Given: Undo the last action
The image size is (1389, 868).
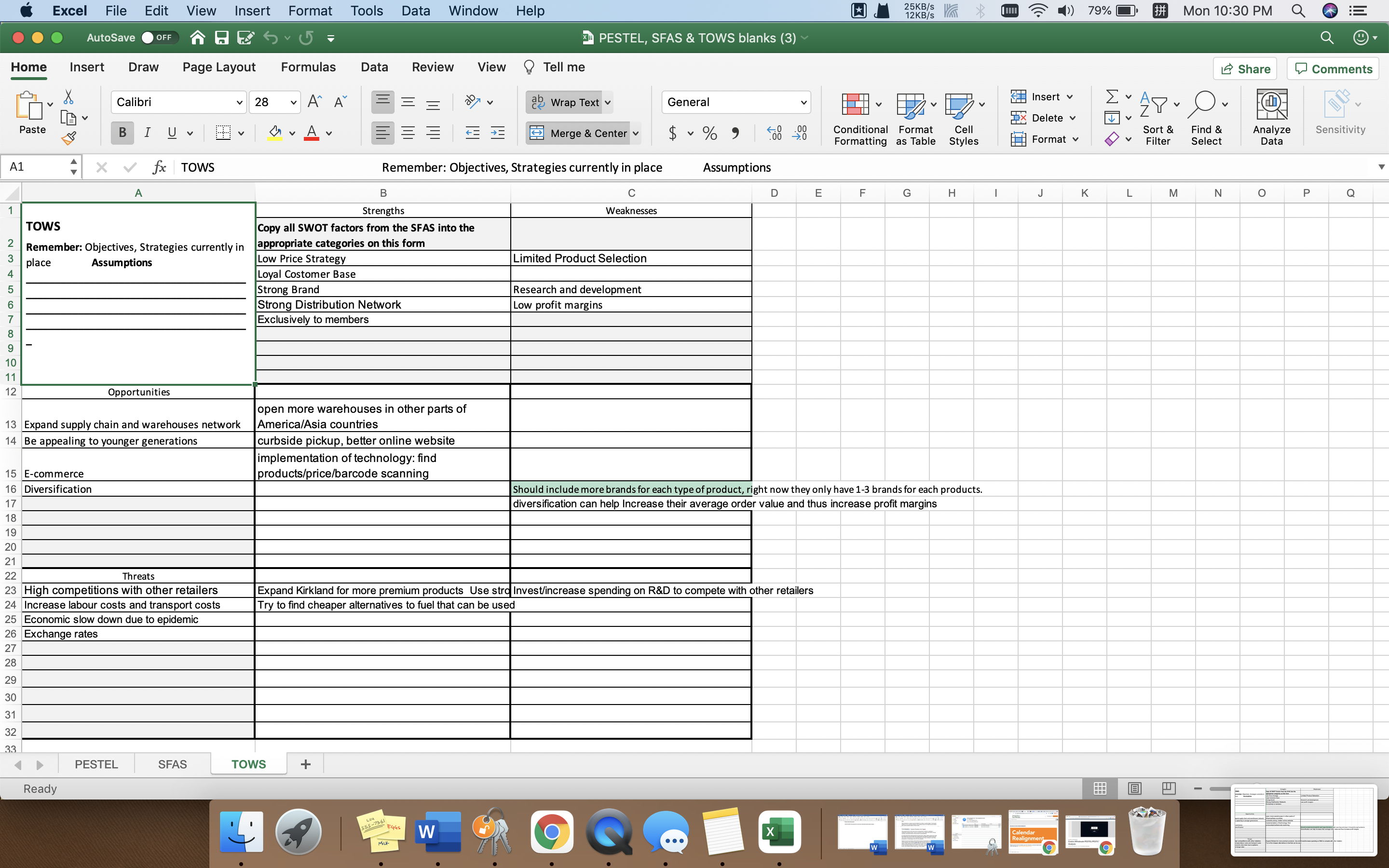Looking at the screenshot, I should [271, 38].
